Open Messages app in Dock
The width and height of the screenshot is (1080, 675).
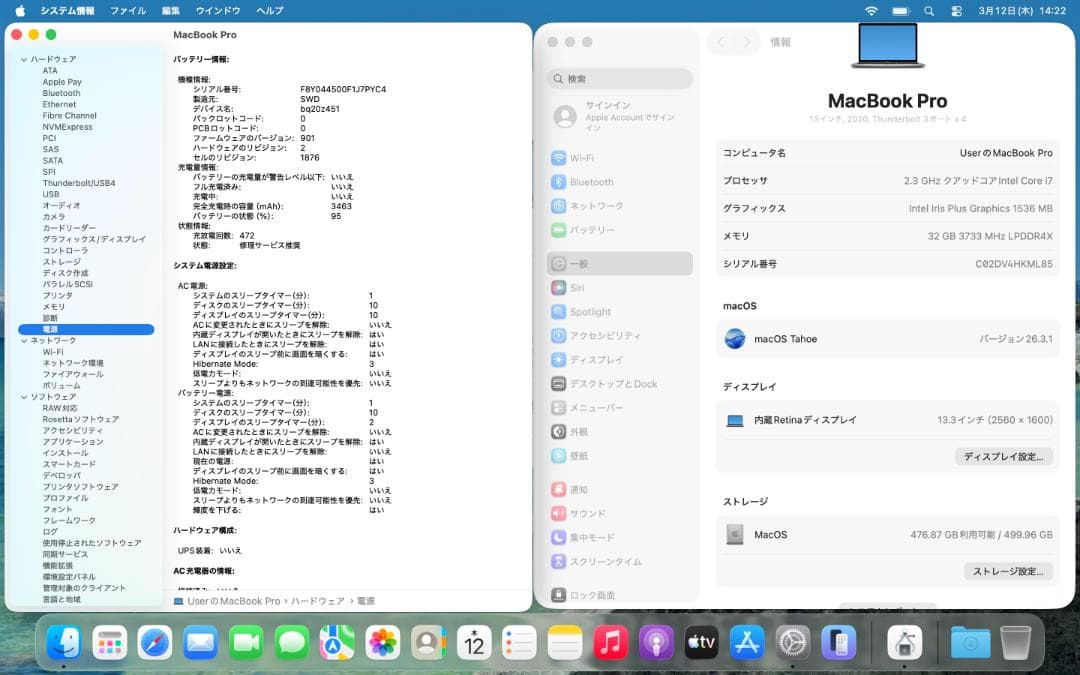tap(292, 643)
